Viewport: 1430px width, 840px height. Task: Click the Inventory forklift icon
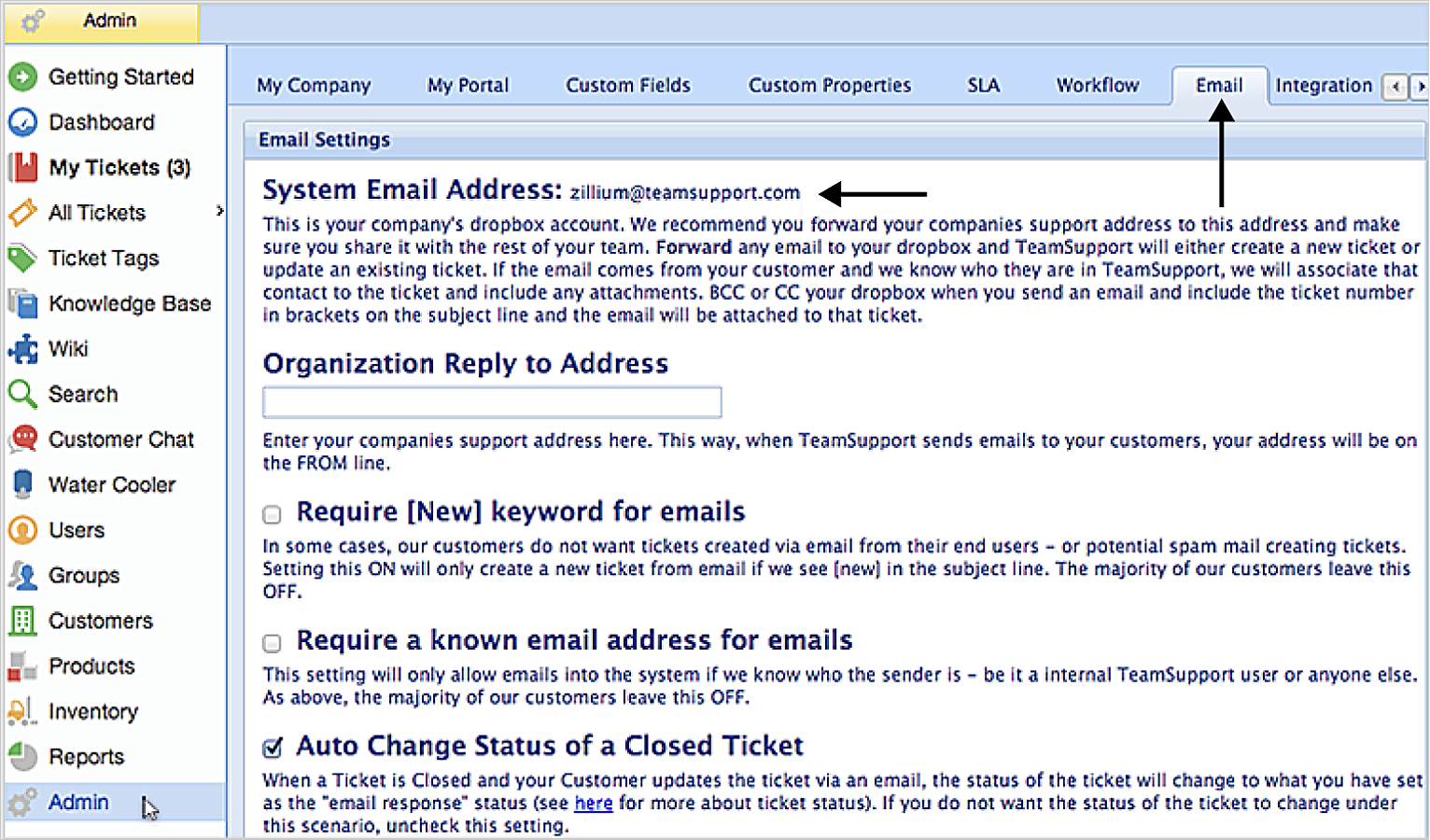tap(22, 711)
